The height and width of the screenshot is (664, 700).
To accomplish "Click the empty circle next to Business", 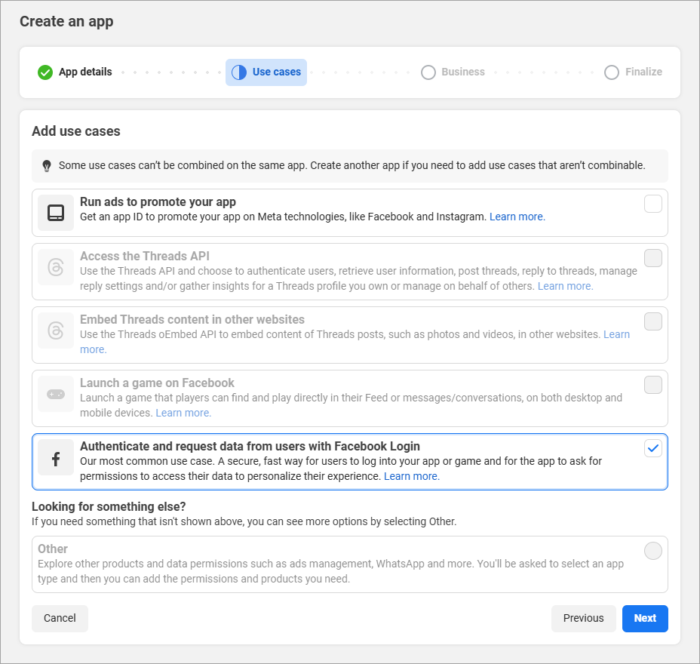I will (428, 72).
